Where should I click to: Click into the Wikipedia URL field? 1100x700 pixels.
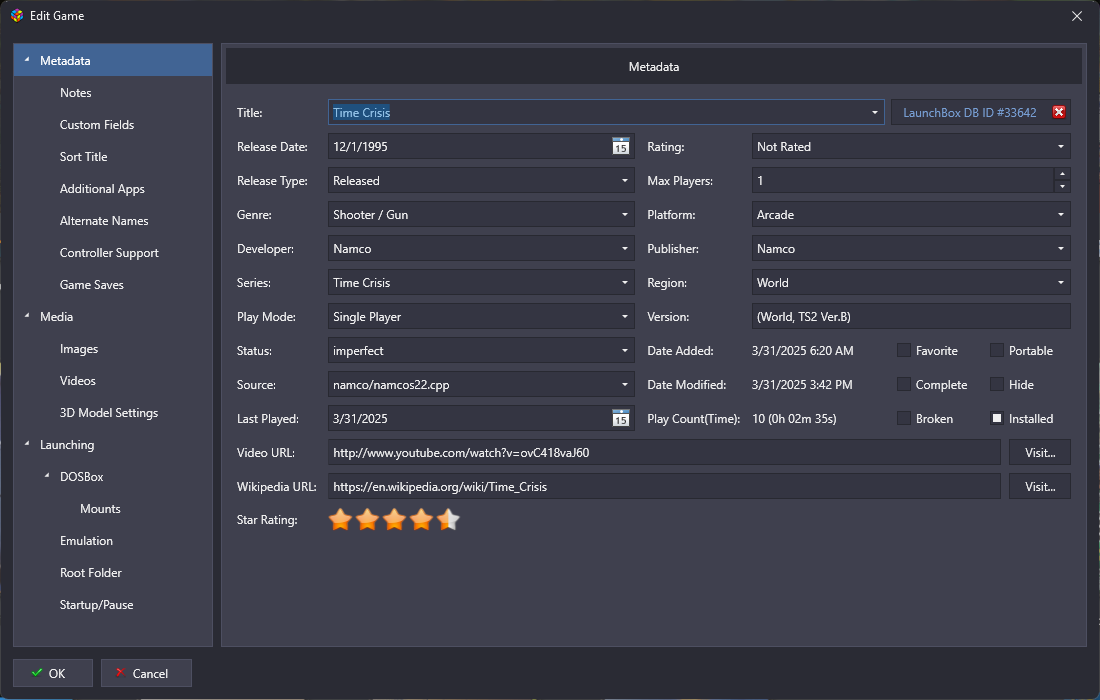664,486
